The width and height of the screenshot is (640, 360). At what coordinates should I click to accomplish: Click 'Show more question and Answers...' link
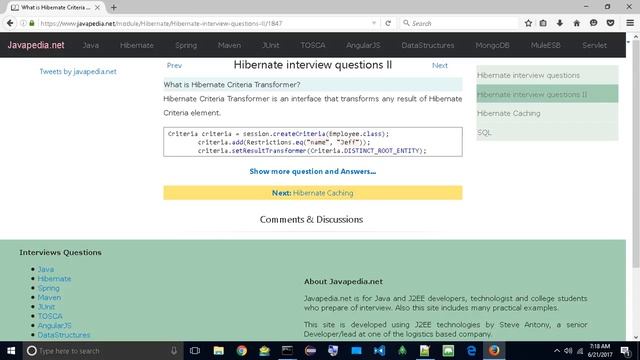point(313,171)
